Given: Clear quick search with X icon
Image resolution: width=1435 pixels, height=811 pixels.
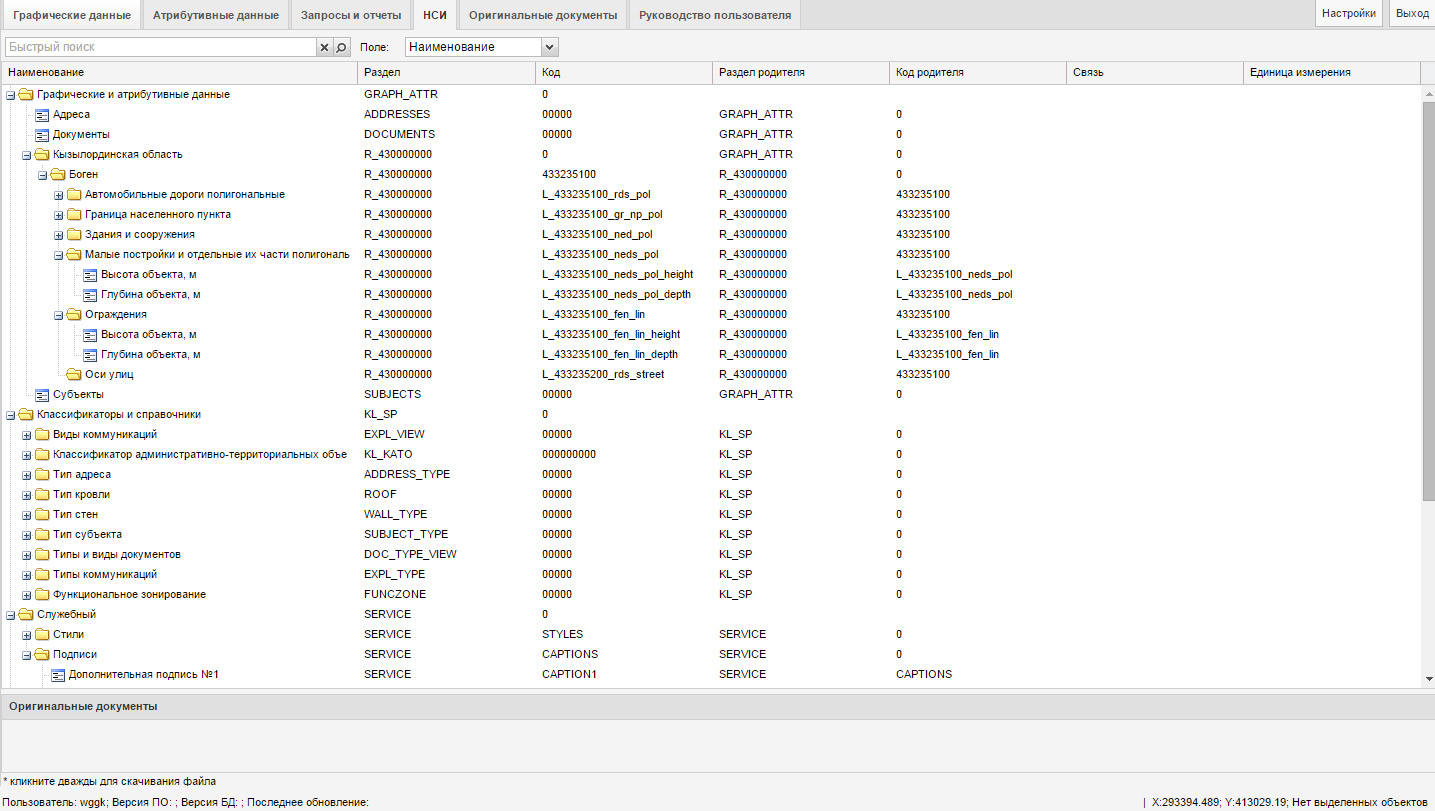Looking at the screenshot, I should pos(324,47).
